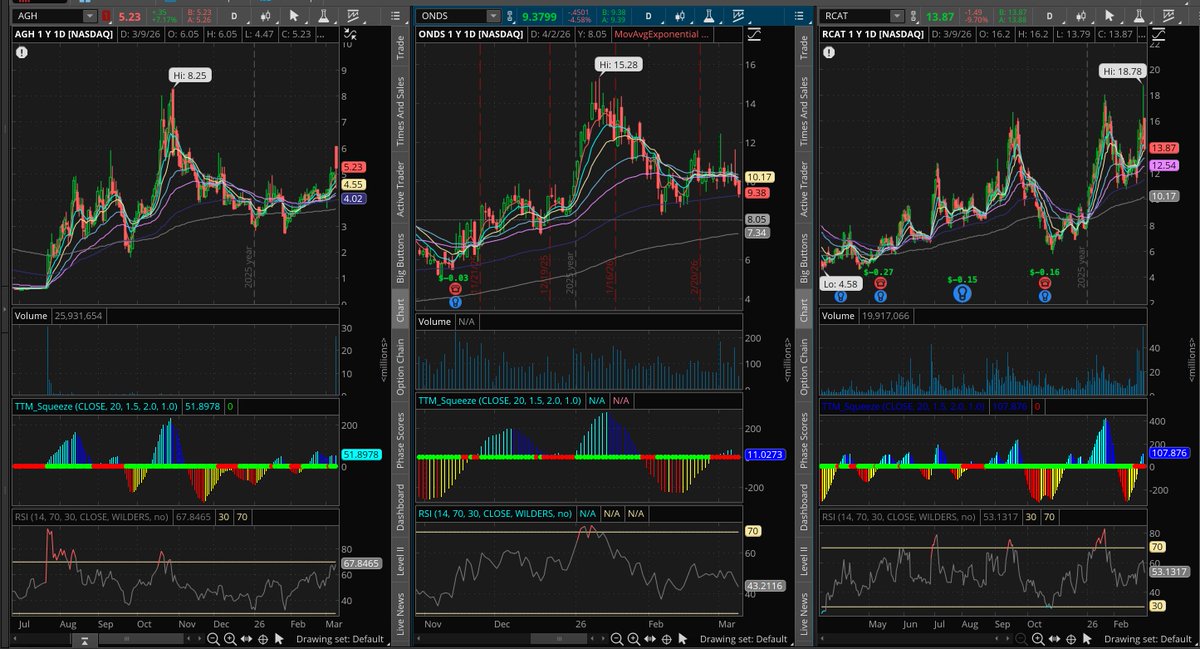Viewport: 1200px width, 649px height.
Task: Open the D timeframe dropdown on ONDS chart
Action: (x=649, y=15)
